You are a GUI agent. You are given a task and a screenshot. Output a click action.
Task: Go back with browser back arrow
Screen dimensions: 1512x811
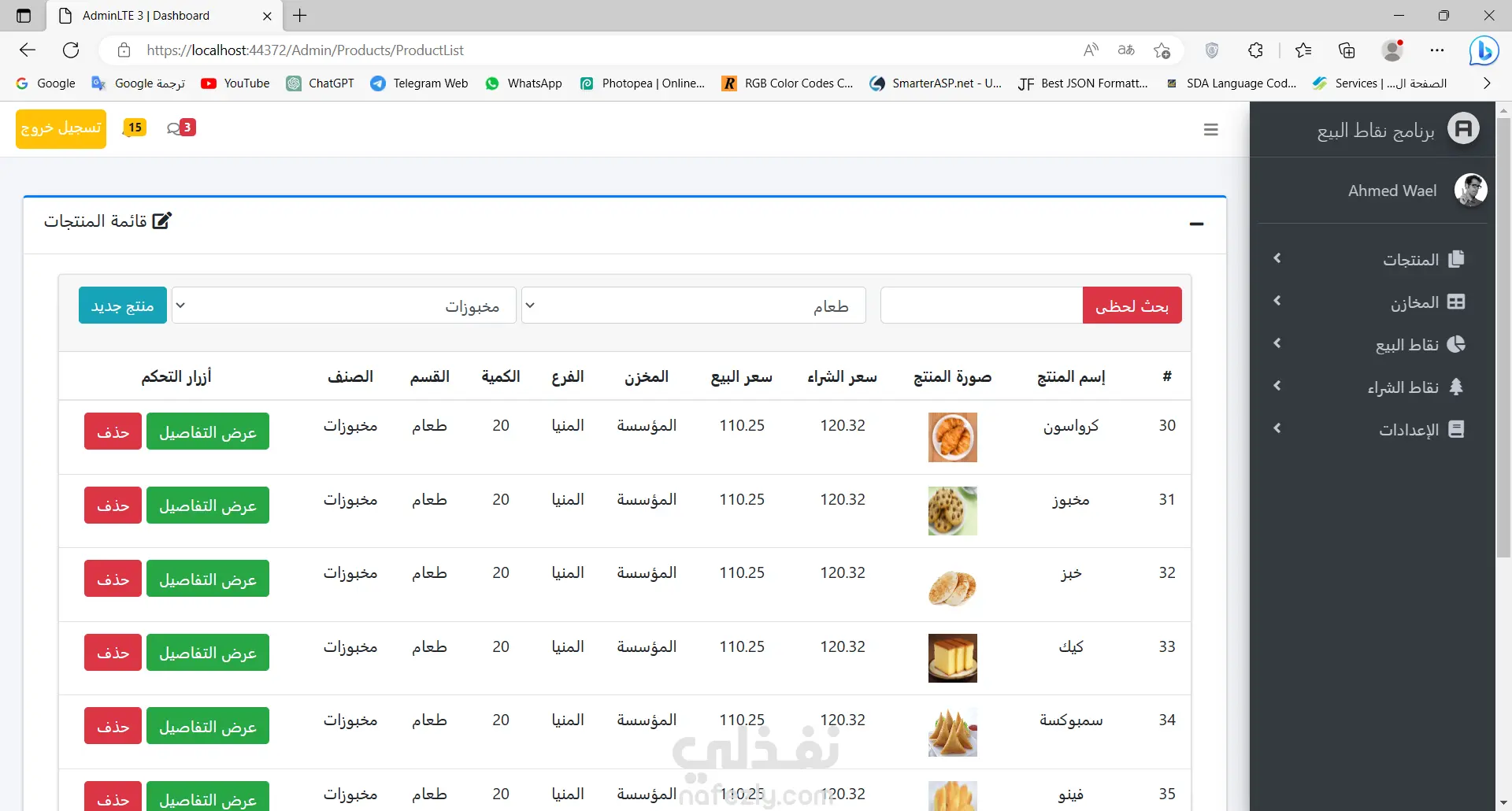(x=28, y=50)
